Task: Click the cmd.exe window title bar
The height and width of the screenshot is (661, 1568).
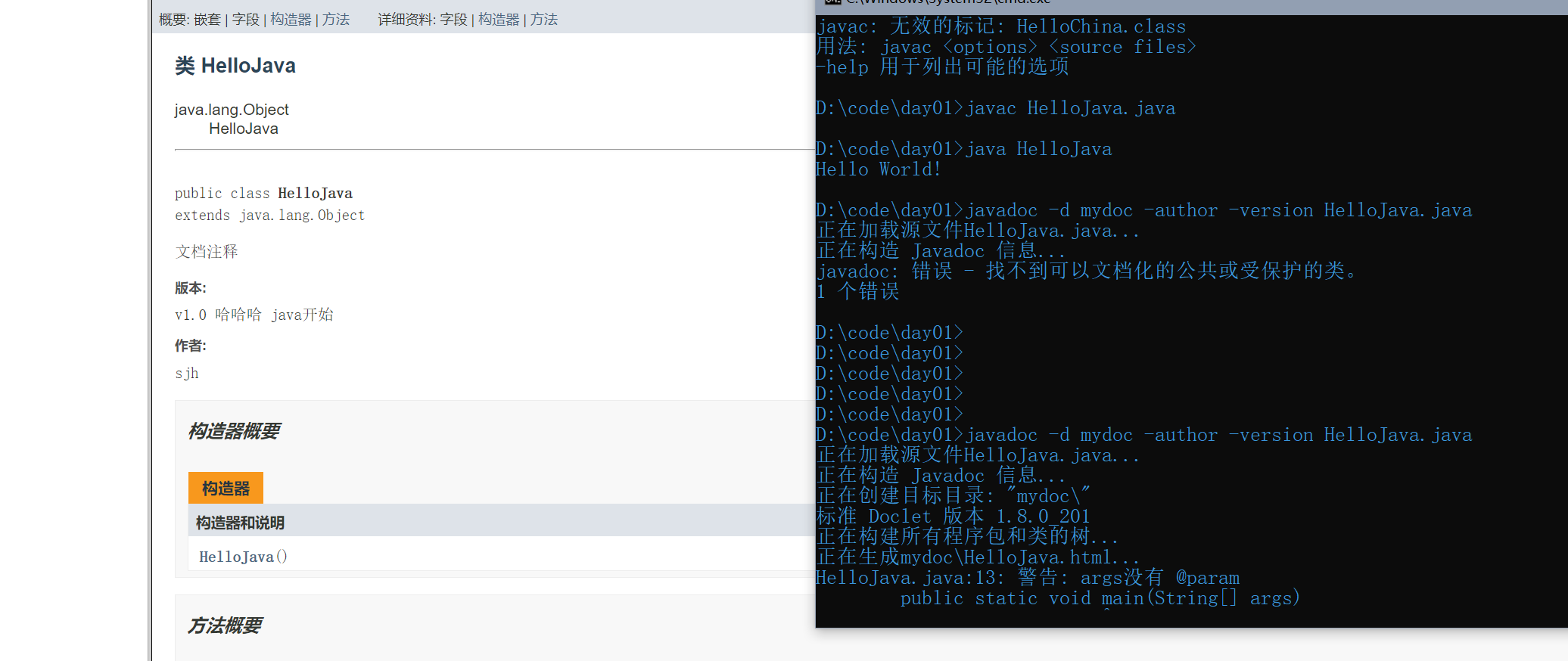Action: point(1135,5)
